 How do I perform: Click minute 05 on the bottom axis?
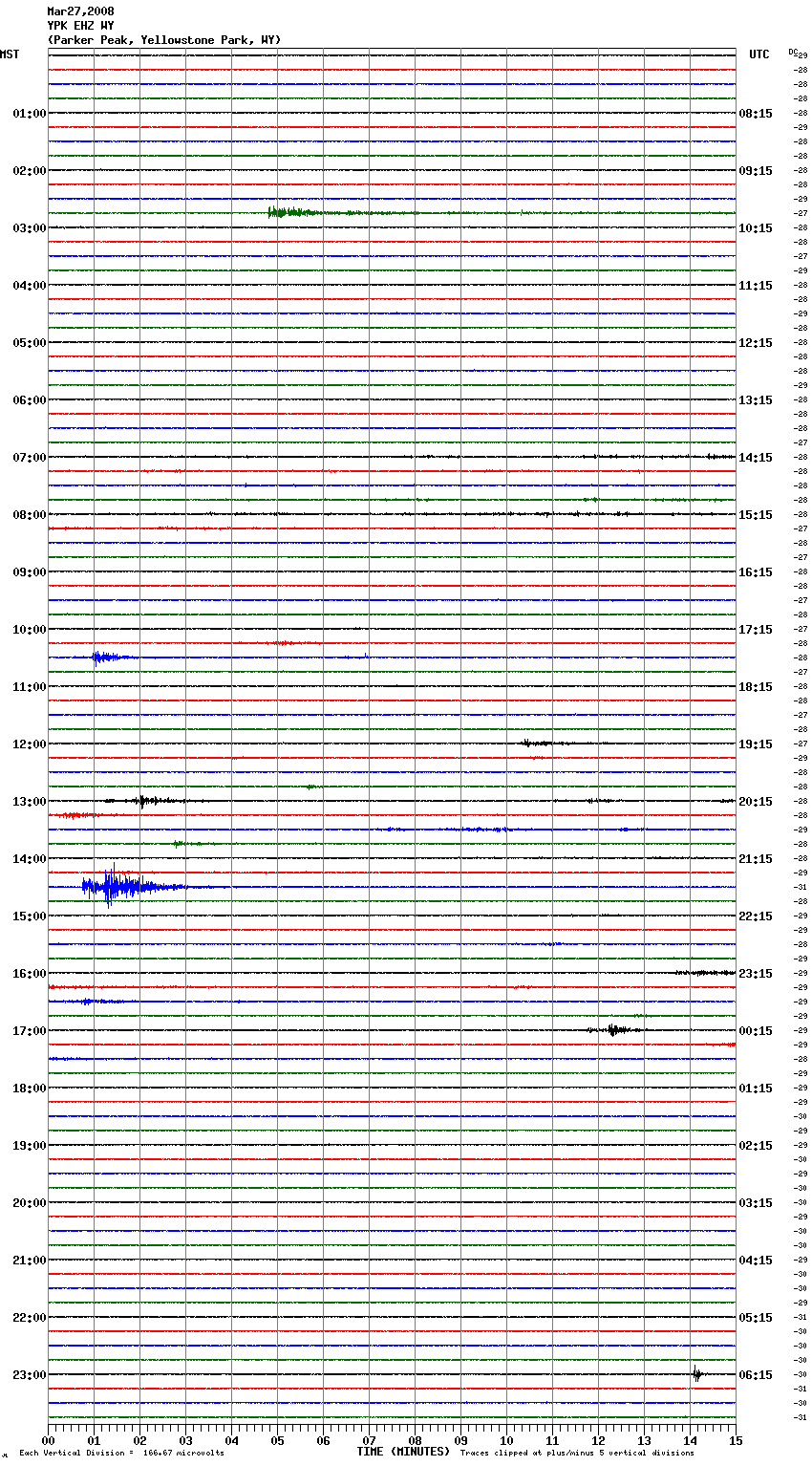point(277,1440)
